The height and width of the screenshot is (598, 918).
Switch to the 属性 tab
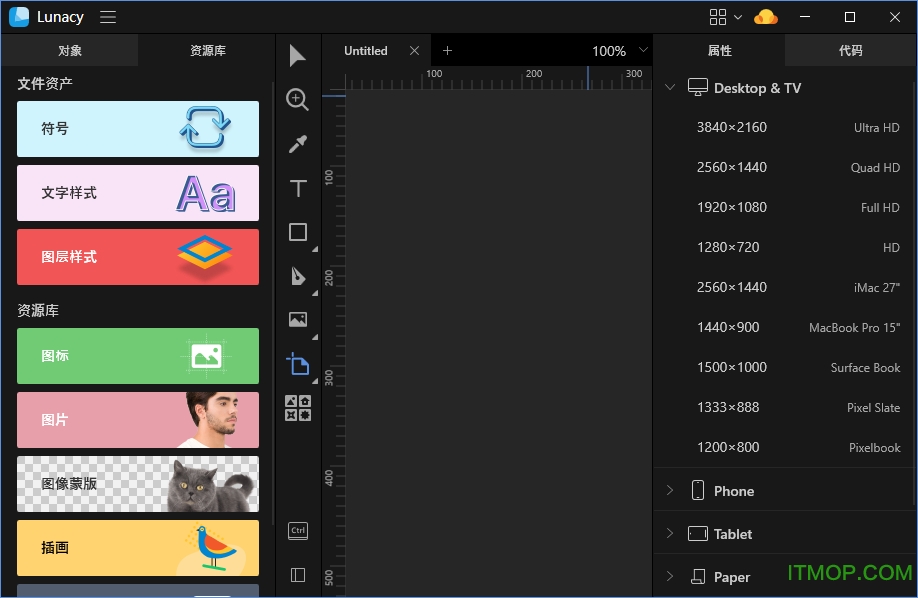click(x=720, y=50)
